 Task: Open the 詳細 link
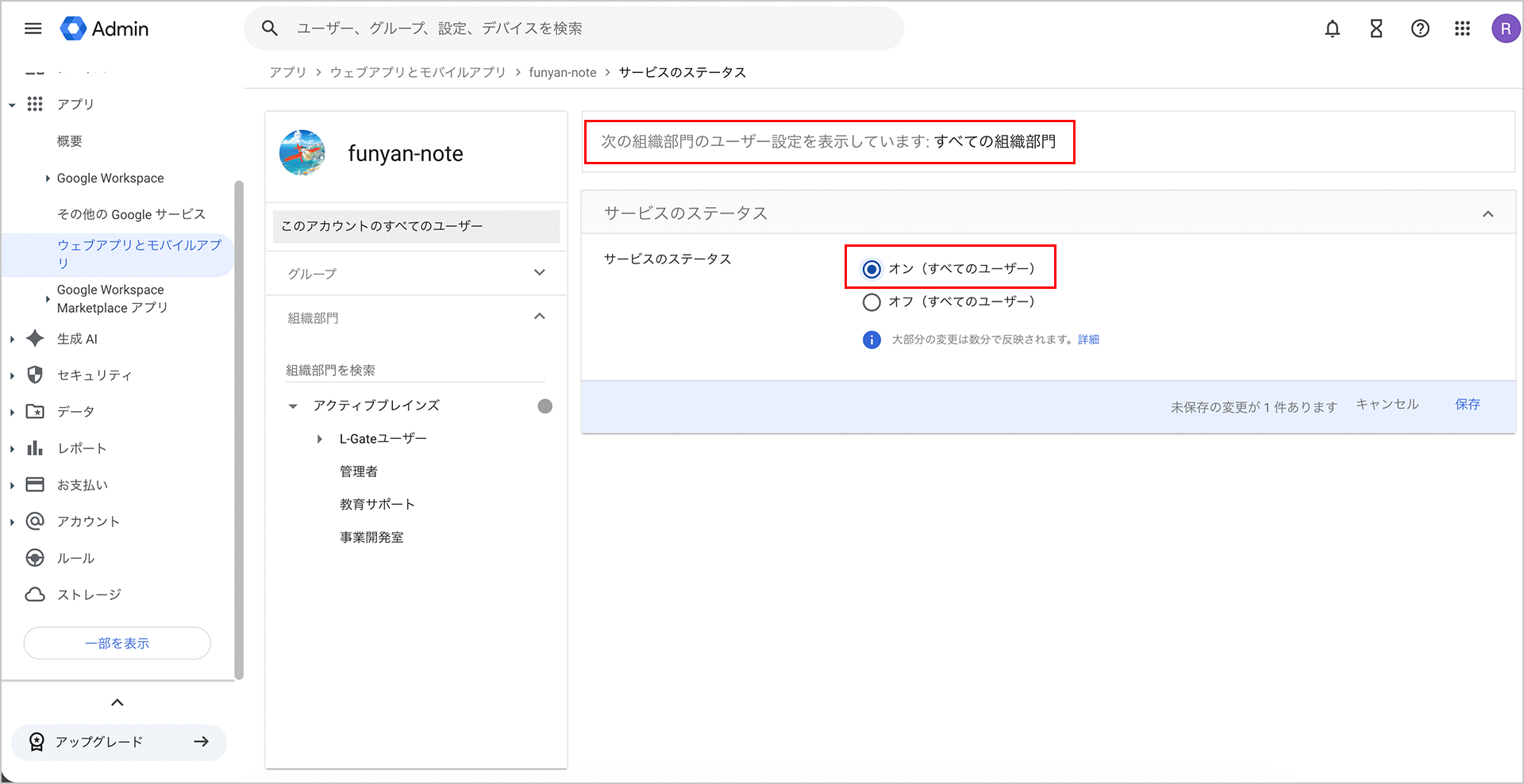pyautogui.click(x=1088, y=340)
